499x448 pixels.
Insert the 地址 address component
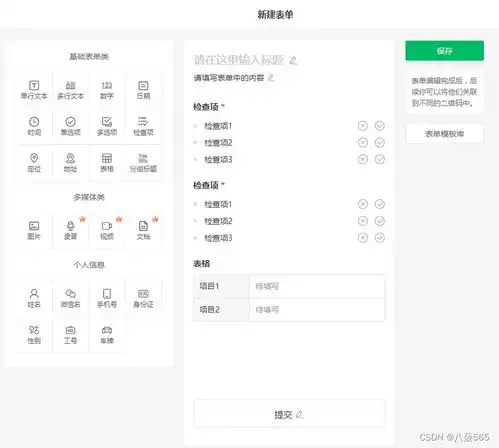pos(70,163)
